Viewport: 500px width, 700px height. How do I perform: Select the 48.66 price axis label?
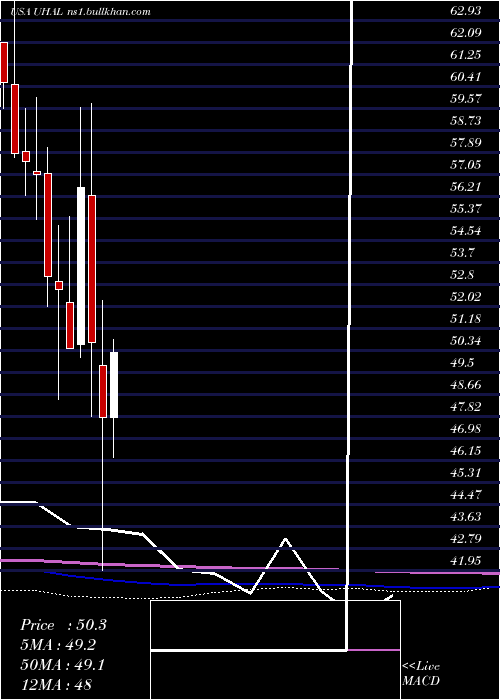466,385
